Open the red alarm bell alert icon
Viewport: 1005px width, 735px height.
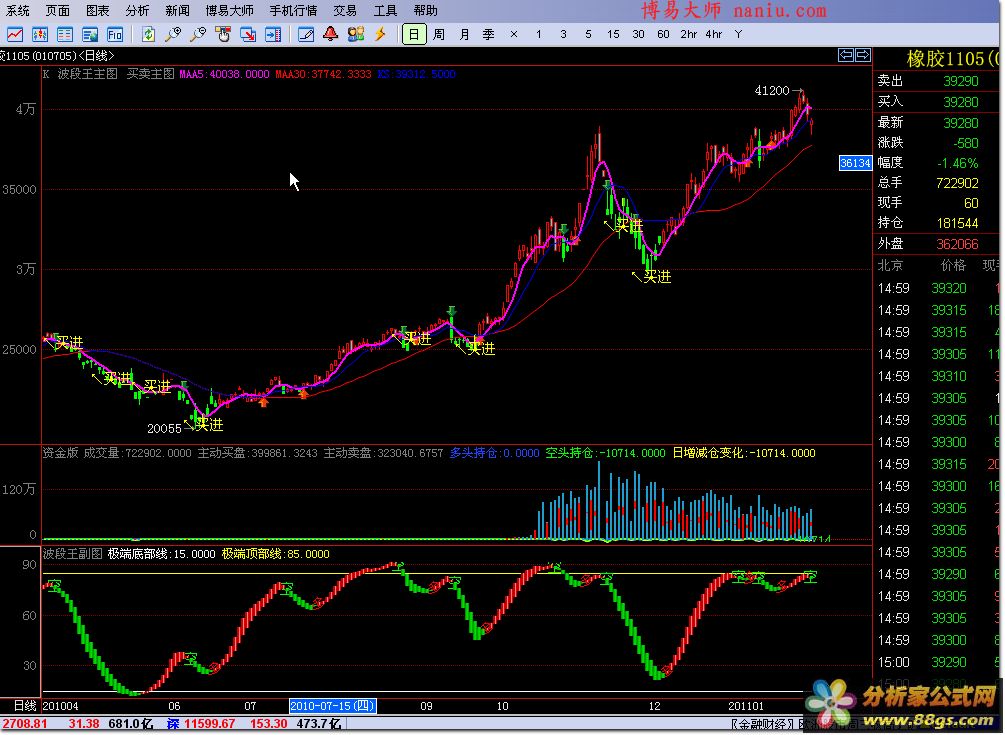click(331, 35)
